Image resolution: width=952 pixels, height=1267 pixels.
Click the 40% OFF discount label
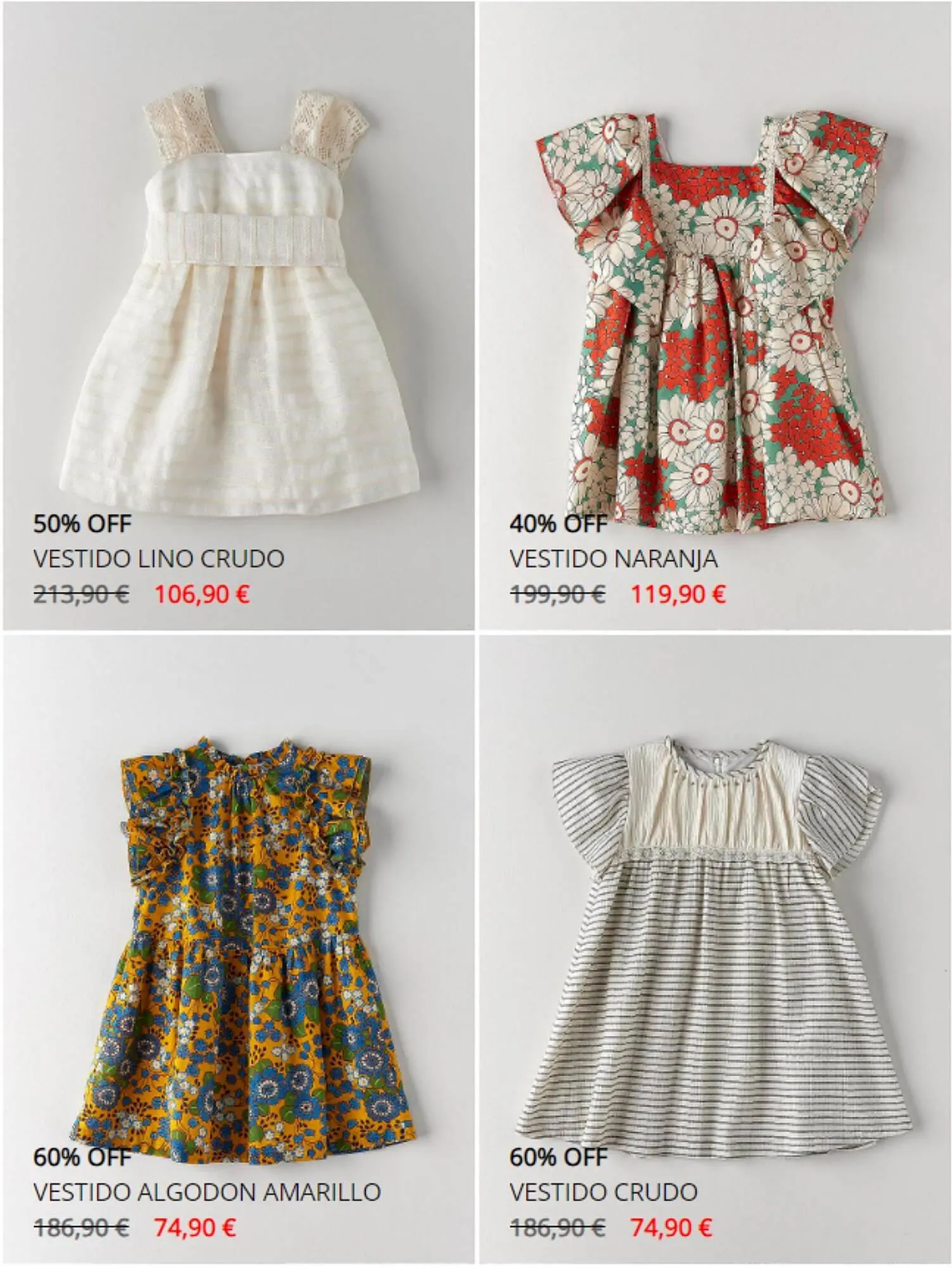(x=559, y=524)
